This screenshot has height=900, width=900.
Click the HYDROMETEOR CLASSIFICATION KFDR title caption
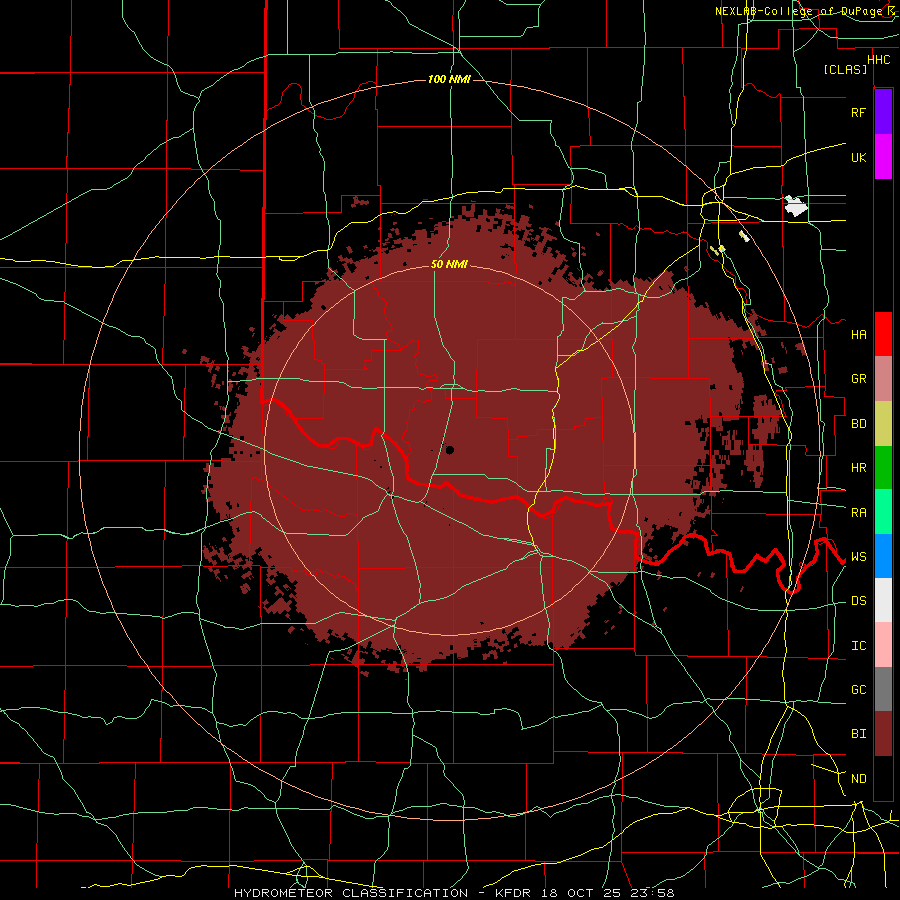pos(454,893)
